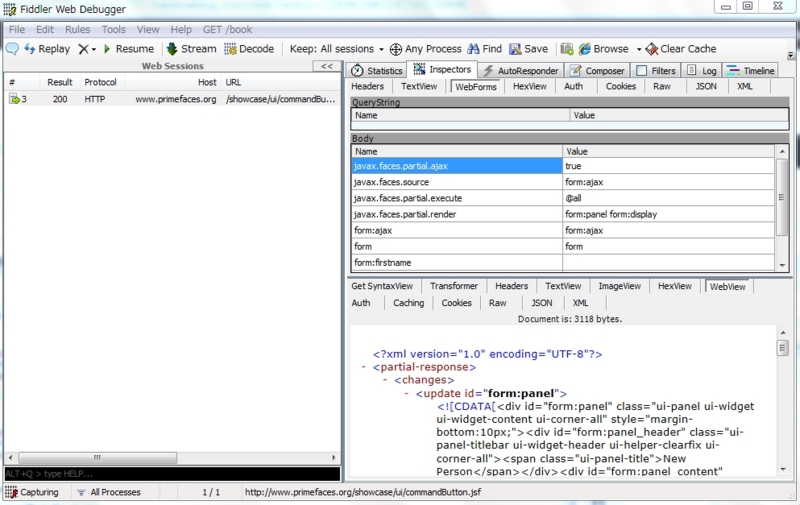Select the request HexView tab
Screen dimensions: 800x505
(530, 87)
